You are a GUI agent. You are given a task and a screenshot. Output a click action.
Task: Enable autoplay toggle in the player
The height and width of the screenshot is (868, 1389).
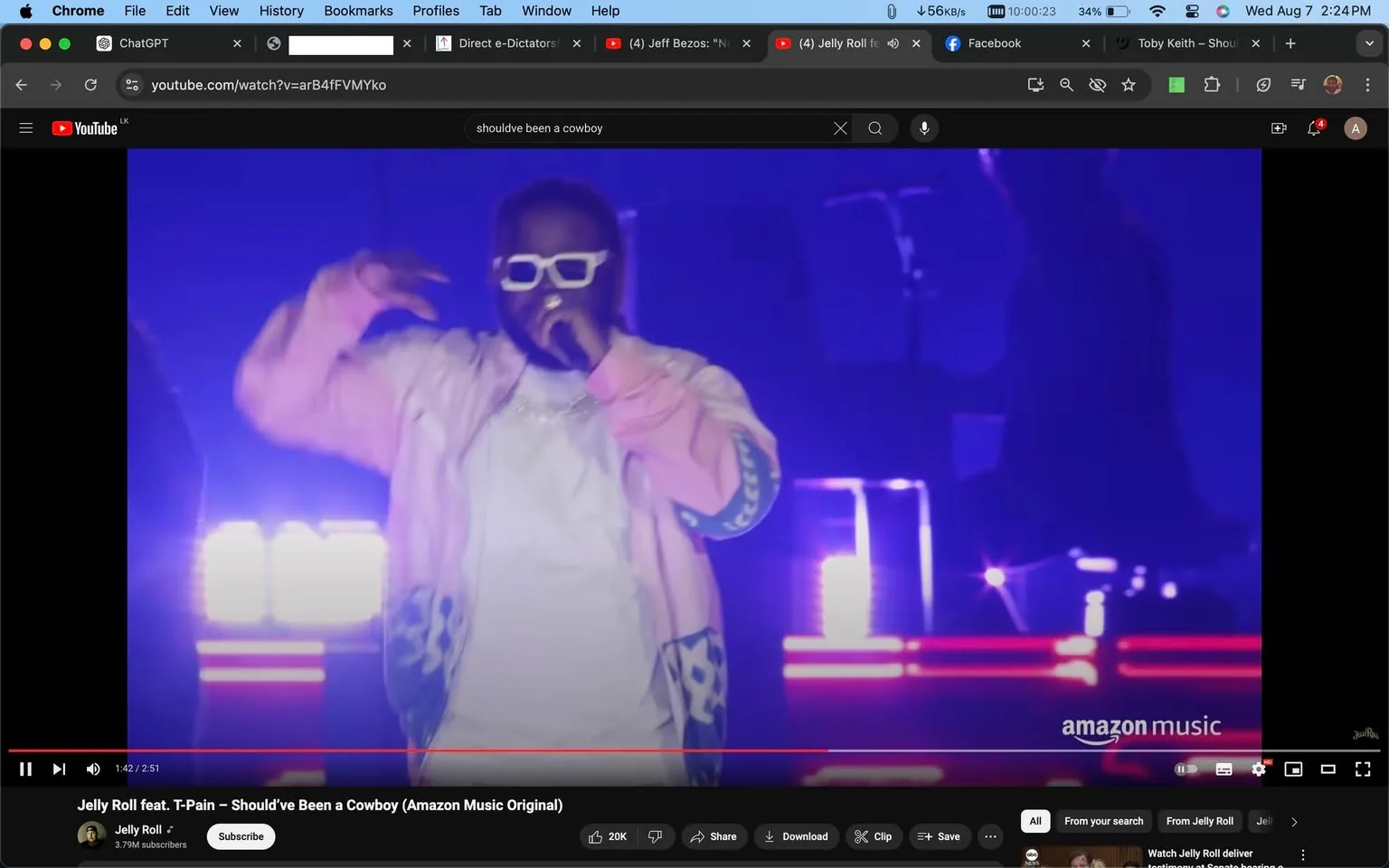coord(1186,769)
